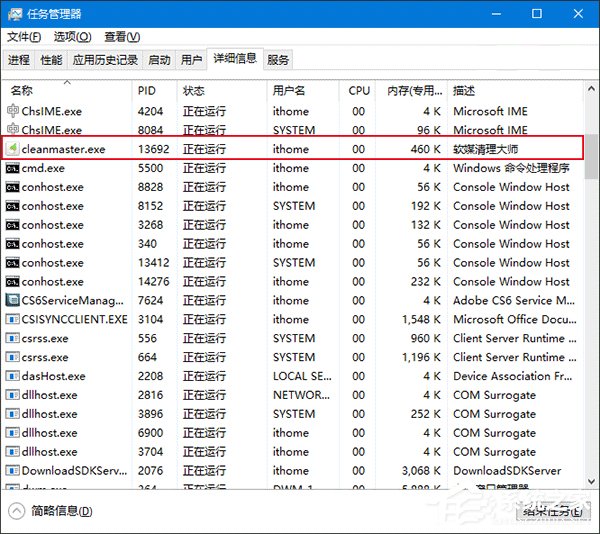This screenshot has width=600, height=534.
Task: Click the CS6ServiceManager process icon
Action: [13, 300]
